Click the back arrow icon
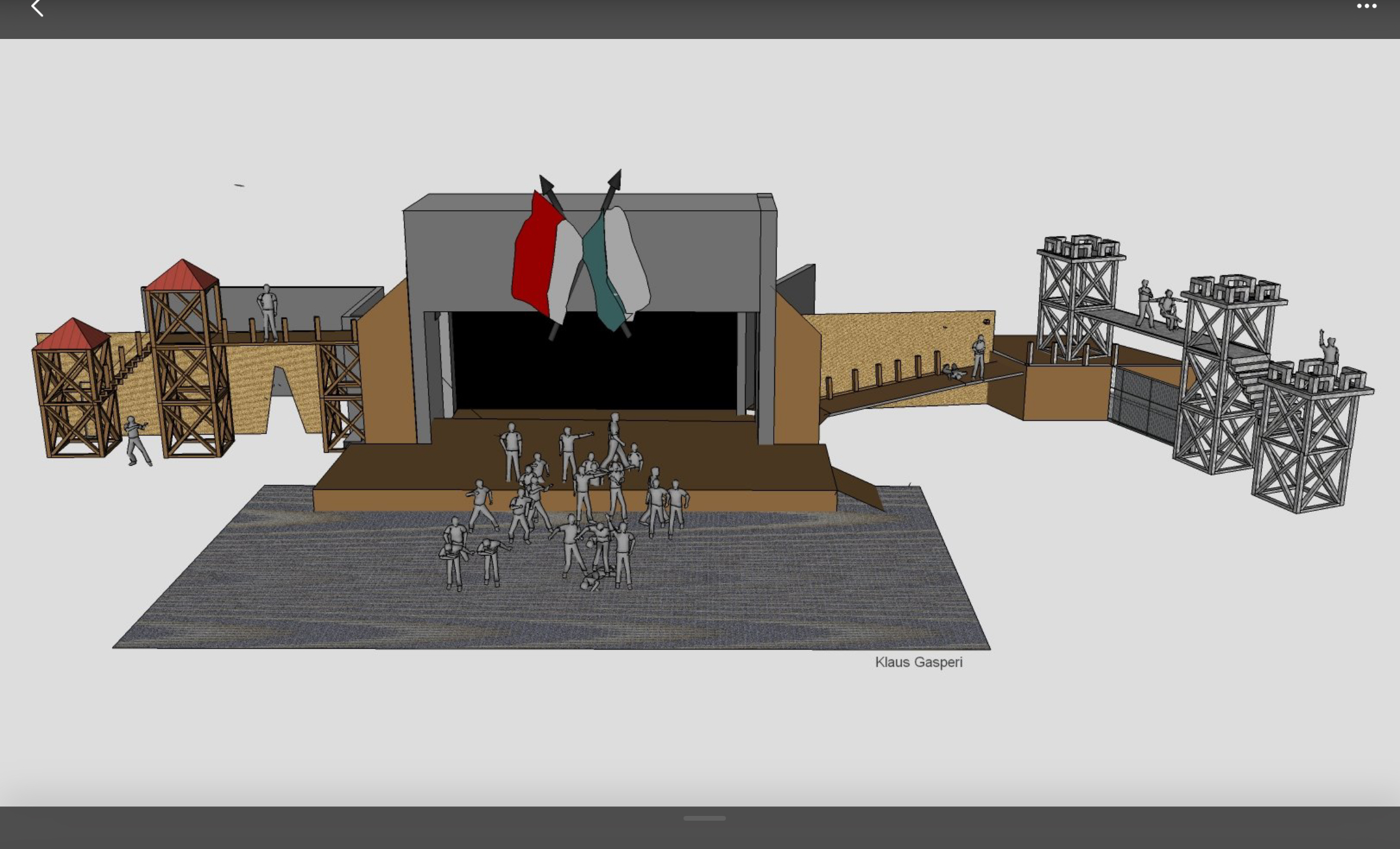The image size is (1400, 849). (37, 8)
